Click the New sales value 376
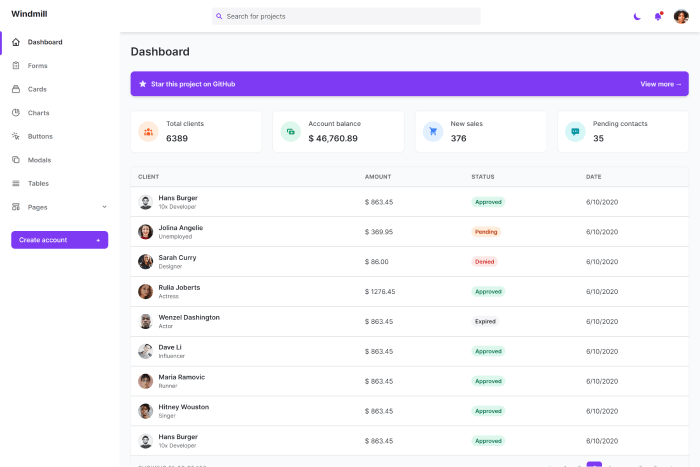Screen dimensions: 700x467 [458, 138]
